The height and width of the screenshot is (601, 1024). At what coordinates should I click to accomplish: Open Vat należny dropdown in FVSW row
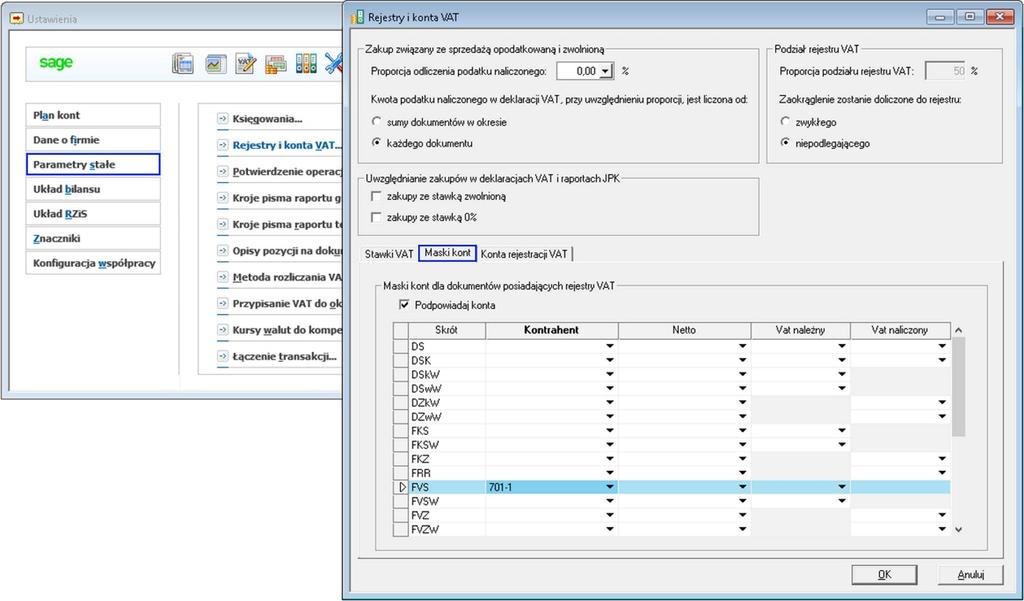(x=842, y=501)
